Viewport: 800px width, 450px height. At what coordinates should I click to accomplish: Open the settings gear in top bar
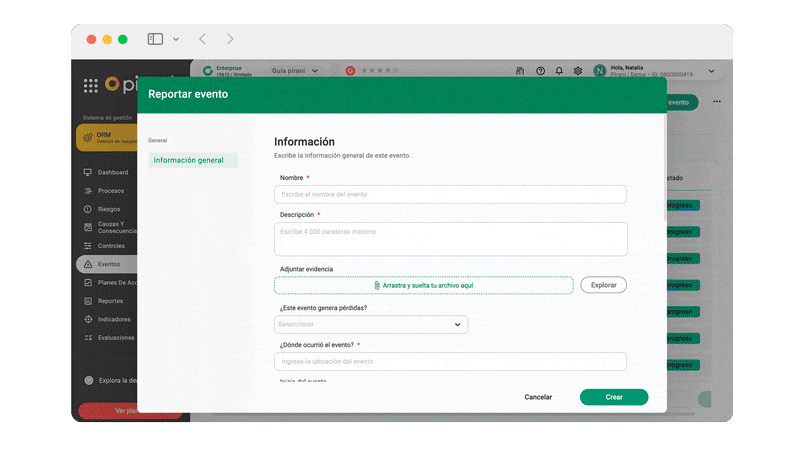click(x=577, y=71)
